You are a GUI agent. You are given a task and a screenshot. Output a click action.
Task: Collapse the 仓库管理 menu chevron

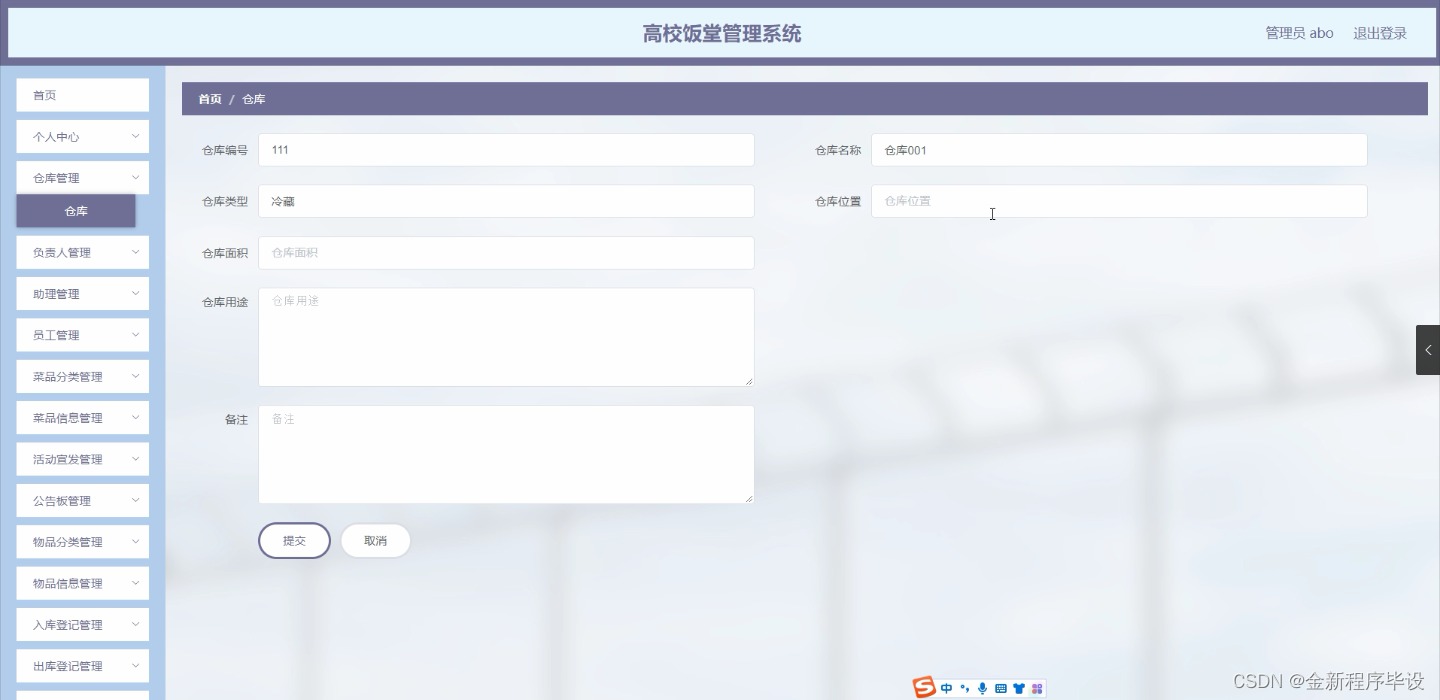[x=135, y=178]
